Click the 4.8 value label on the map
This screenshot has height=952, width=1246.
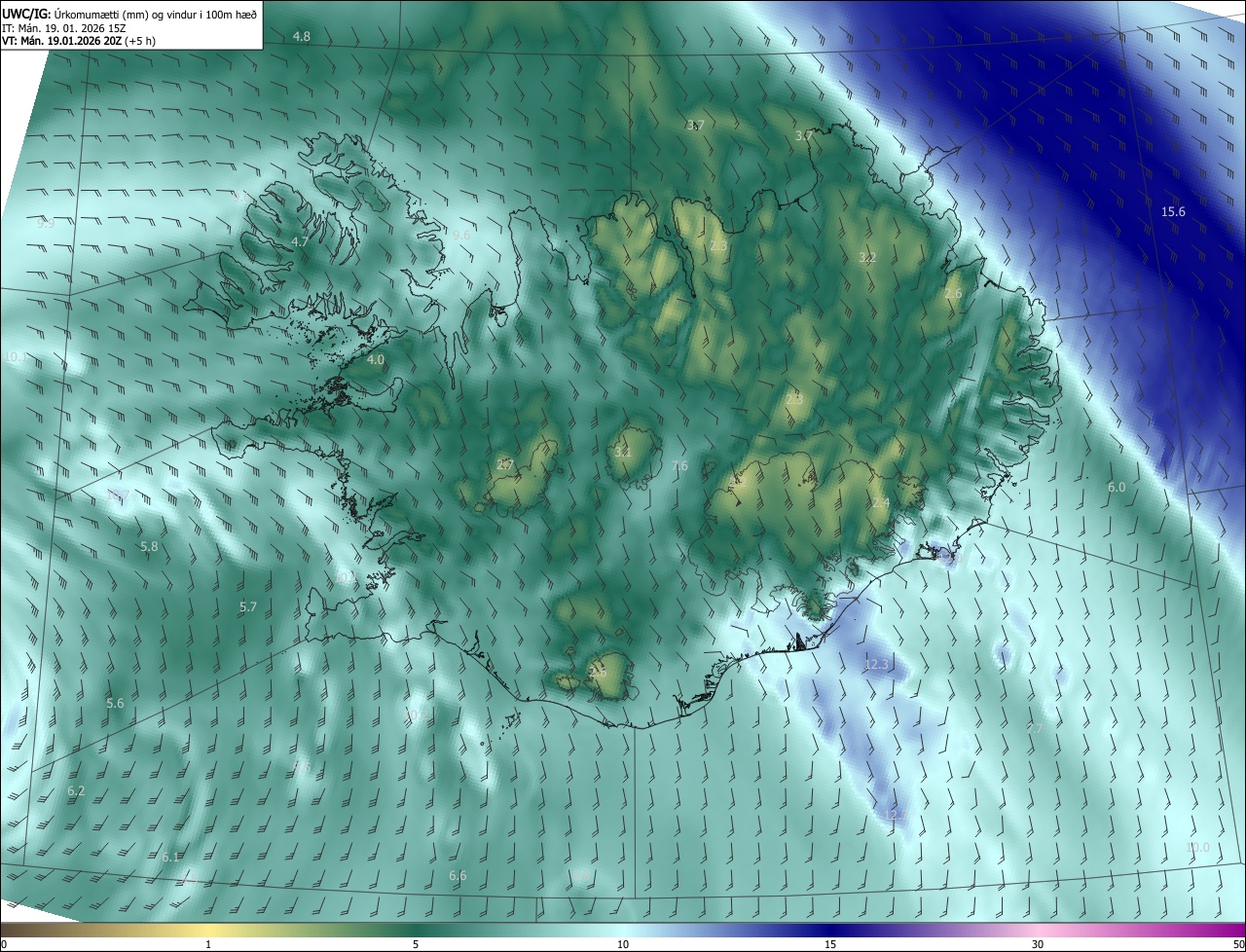[x=302, y=36]
